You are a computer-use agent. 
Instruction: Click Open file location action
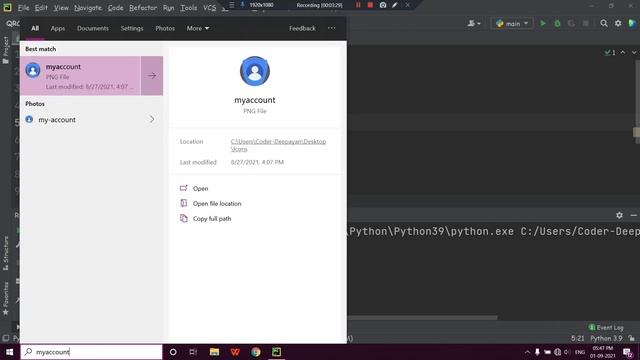coord(217,204)
